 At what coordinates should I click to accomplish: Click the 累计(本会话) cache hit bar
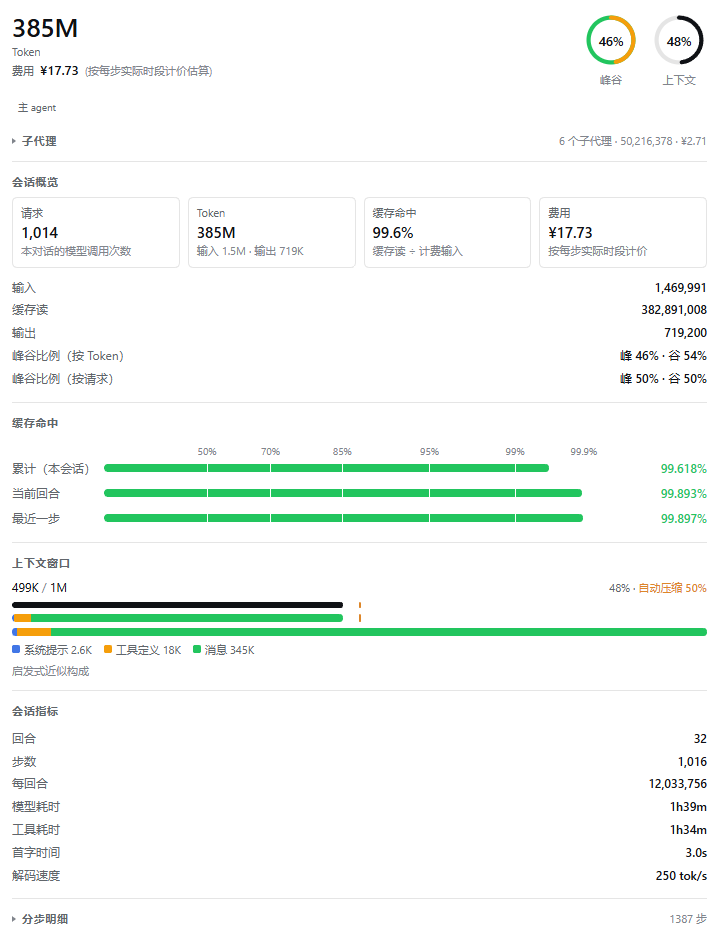pyautogui.click(x=326, y=468)
